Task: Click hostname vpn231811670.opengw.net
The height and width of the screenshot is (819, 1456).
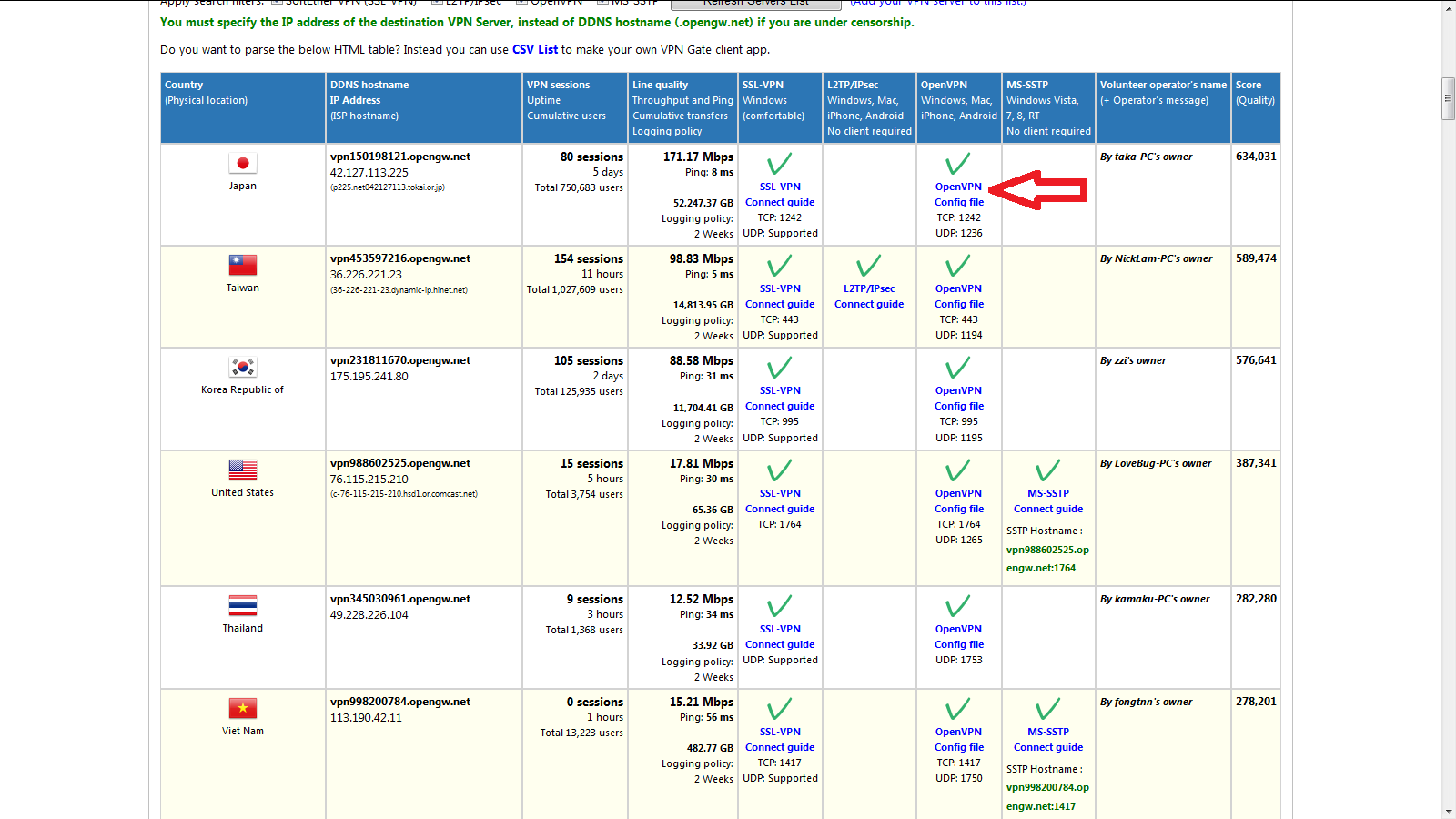Action: (400, 360)
